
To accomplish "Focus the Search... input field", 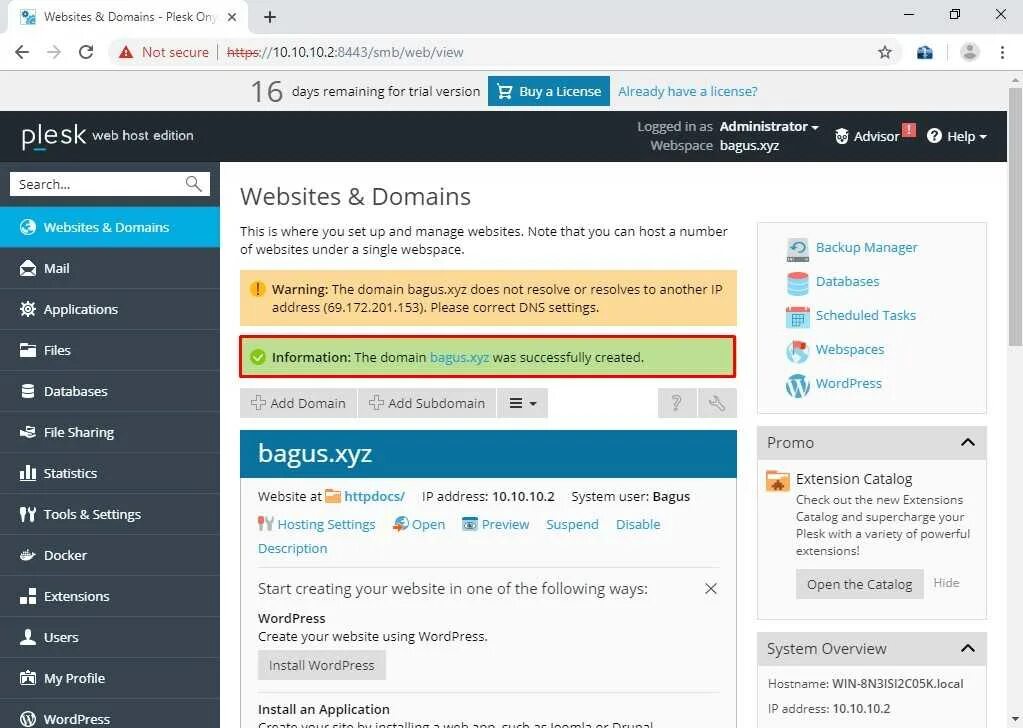I will [110, 184].
